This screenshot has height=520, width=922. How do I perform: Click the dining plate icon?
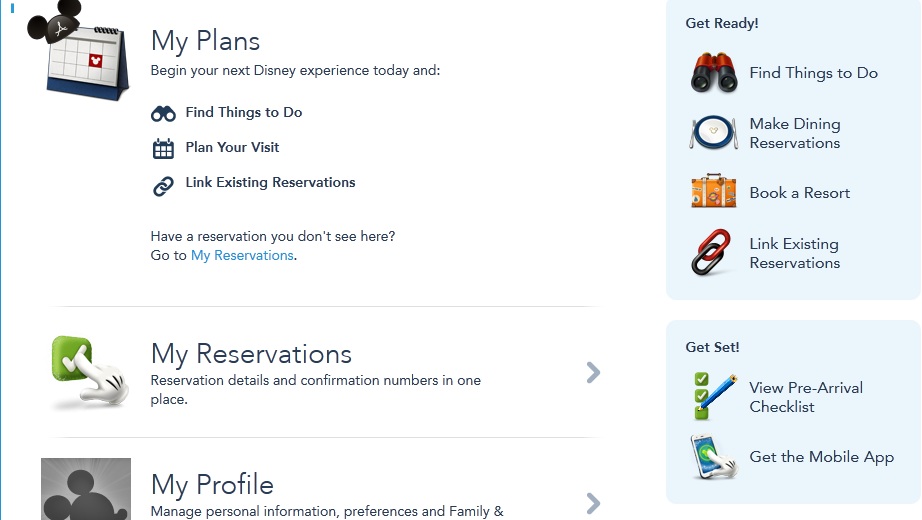(x=714, y=132)
